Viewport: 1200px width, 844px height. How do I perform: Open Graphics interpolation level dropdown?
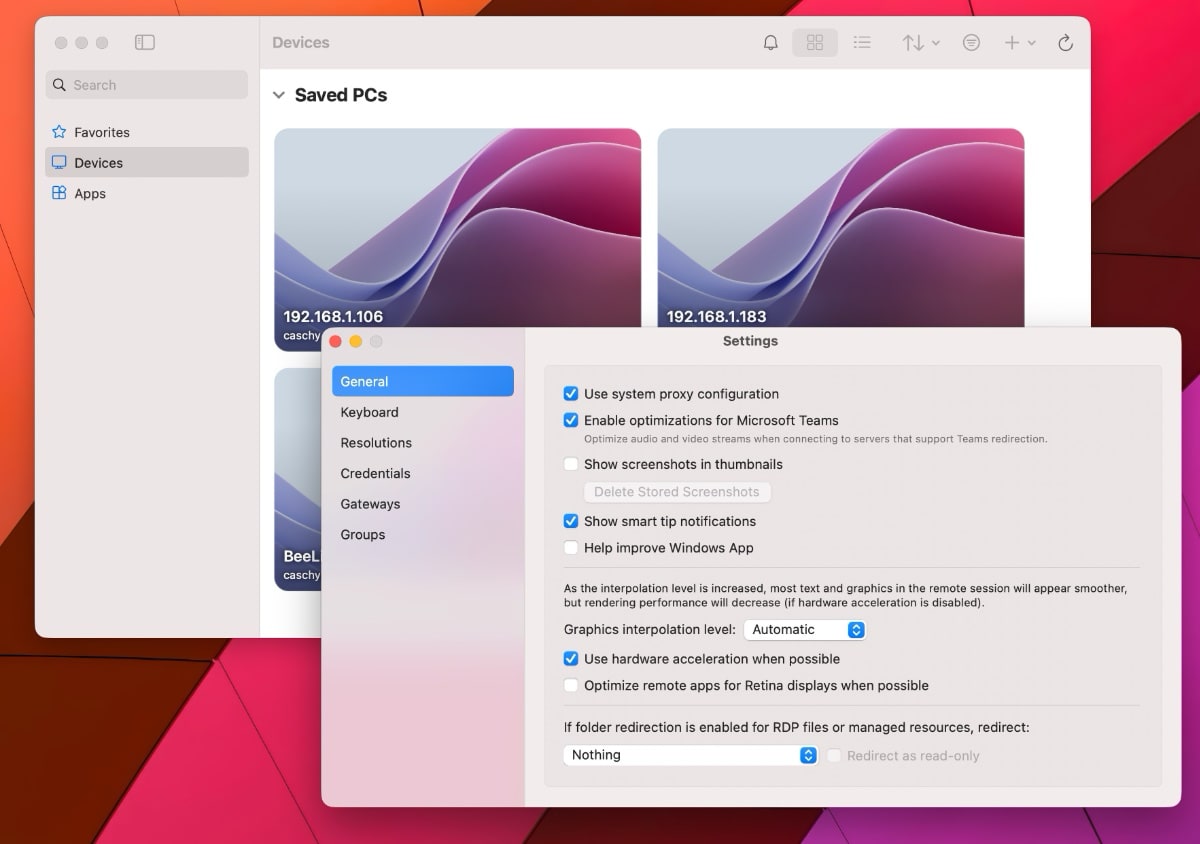804,630
